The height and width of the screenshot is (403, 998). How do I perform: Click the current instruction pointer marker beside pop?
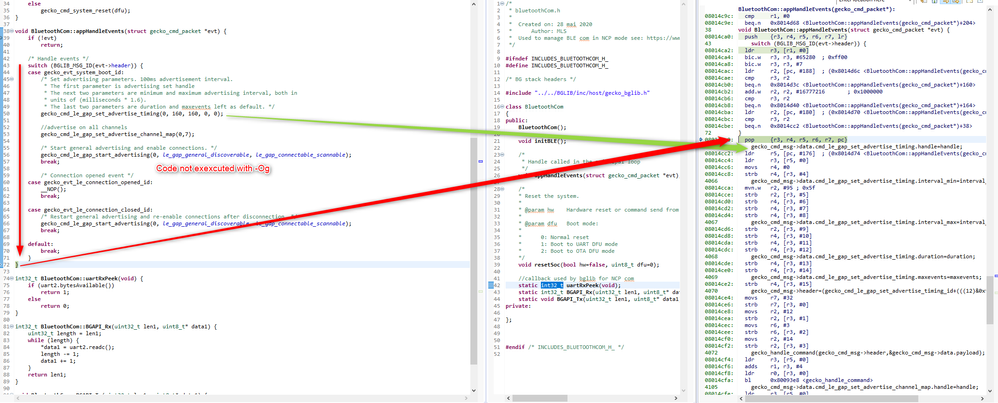(x=702, y=139)
